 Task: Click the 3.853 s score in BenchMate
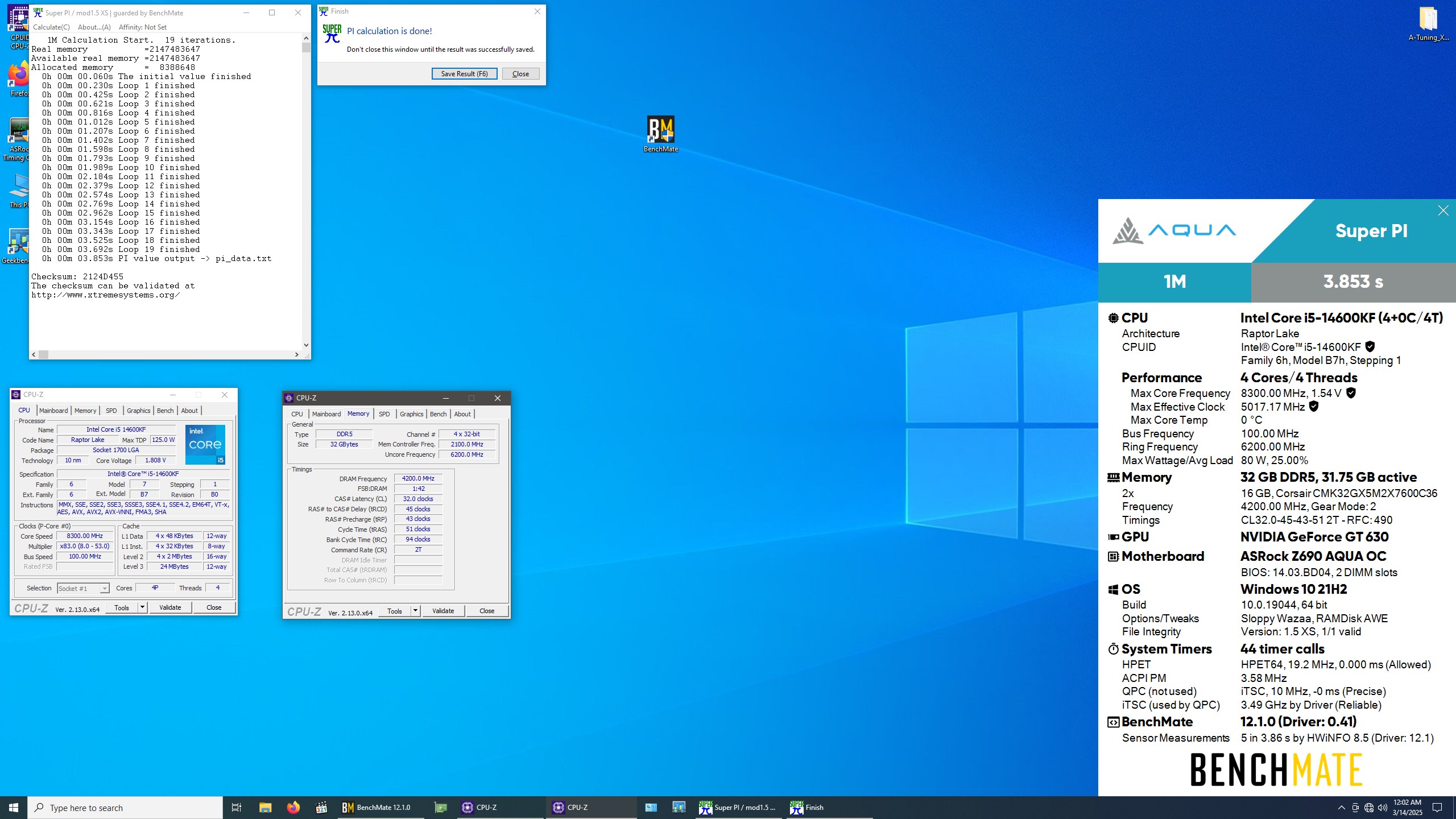pos(1353,282)
